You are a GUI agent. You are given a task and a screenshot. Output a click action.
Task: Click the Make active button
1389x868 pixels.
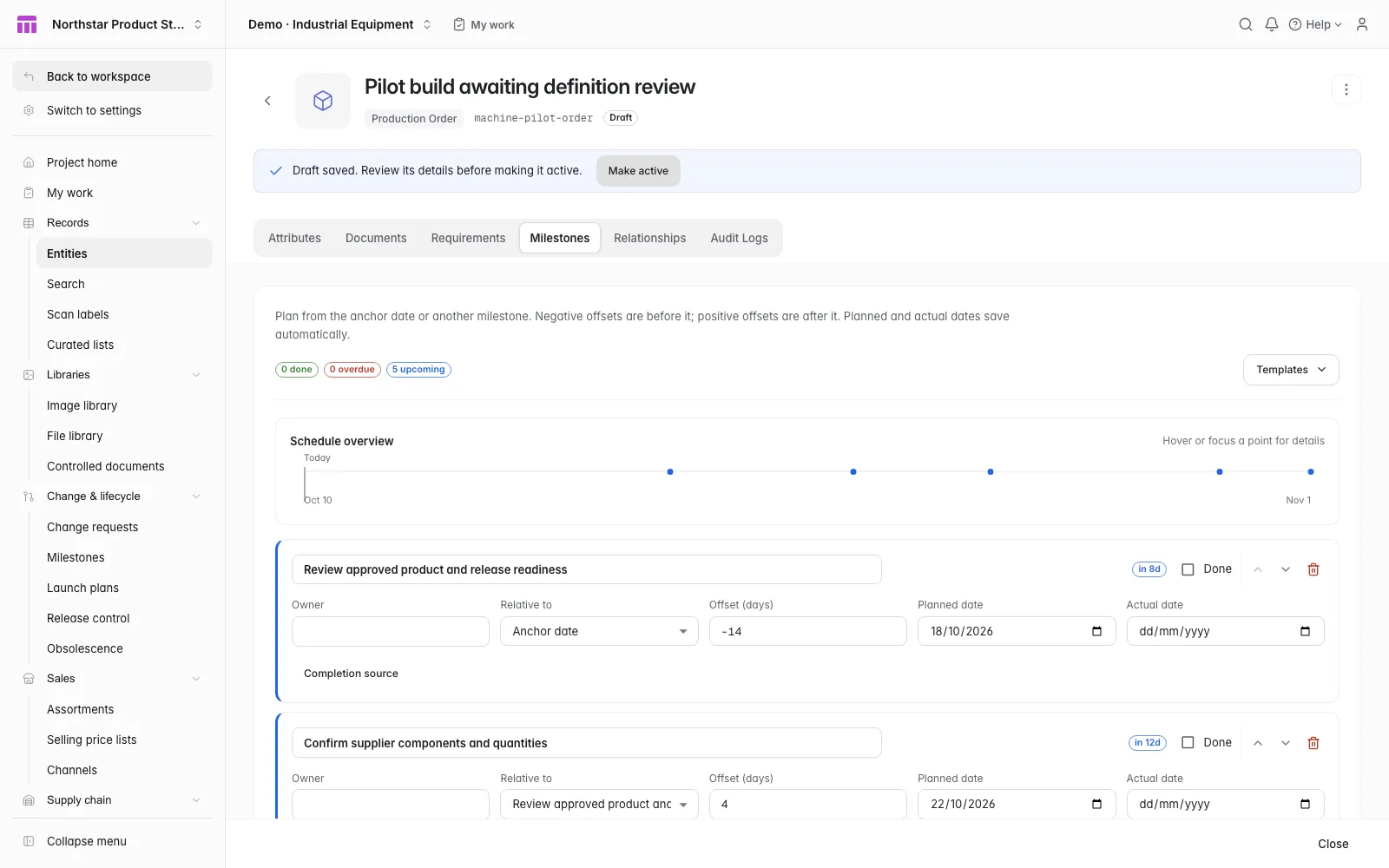[638, 171]
